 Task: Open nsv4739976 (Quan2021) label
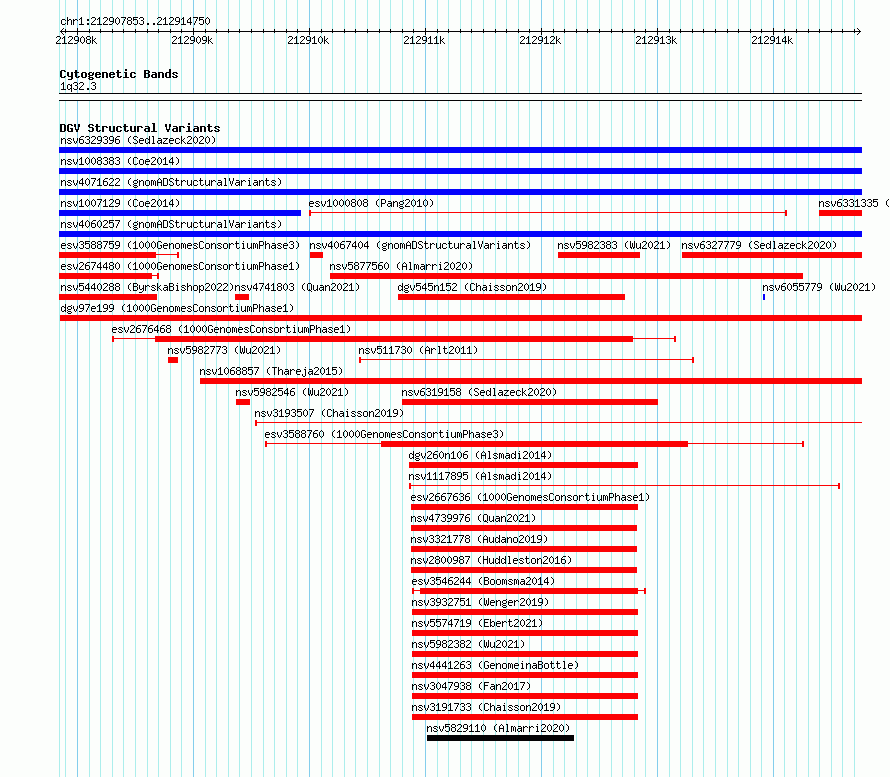tap(473, 518)
